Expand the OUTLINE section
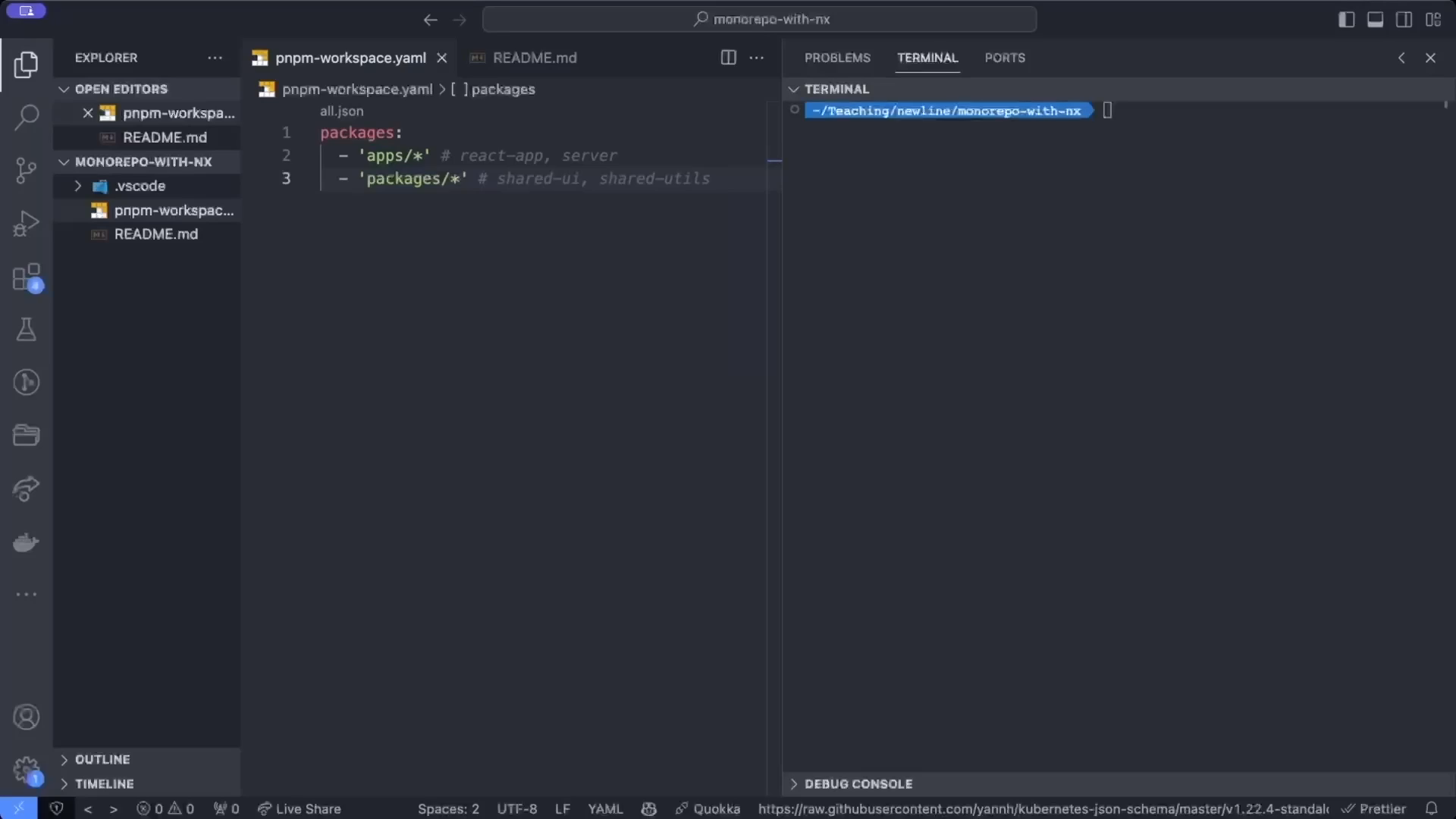This screenshot has width=1456, height=819. [x=102, y=759]
